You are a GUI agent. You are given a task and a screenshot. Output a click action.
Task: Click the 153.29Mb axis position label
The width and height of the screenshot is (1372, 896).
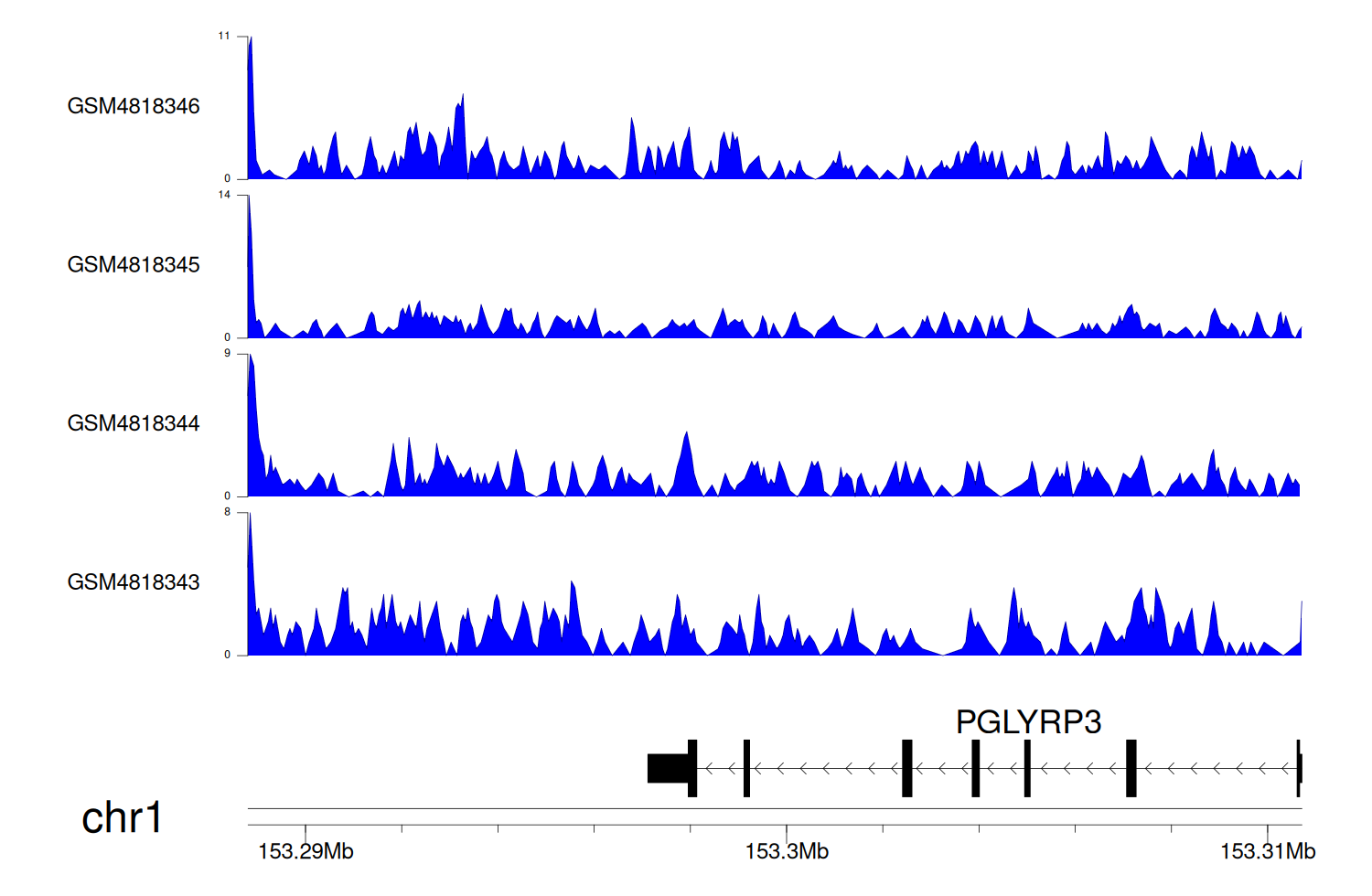[305, 852]
